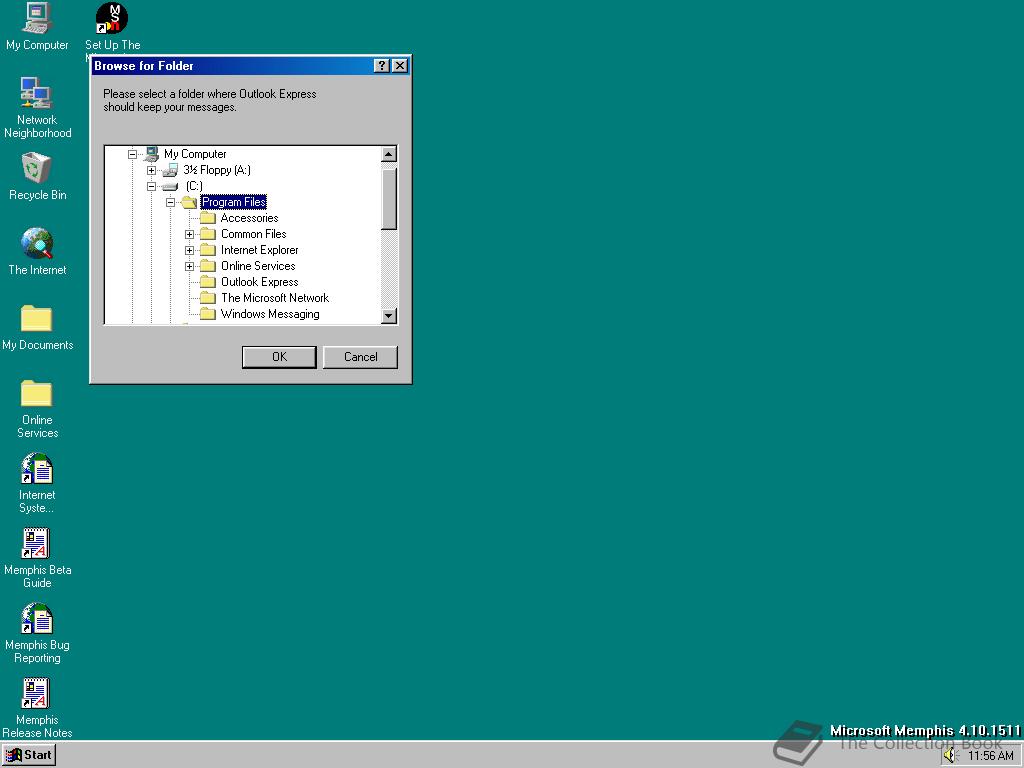Select the Memphis Beta Guide icon
This screenshot has height=768, width=1024.
coord(37,543)
